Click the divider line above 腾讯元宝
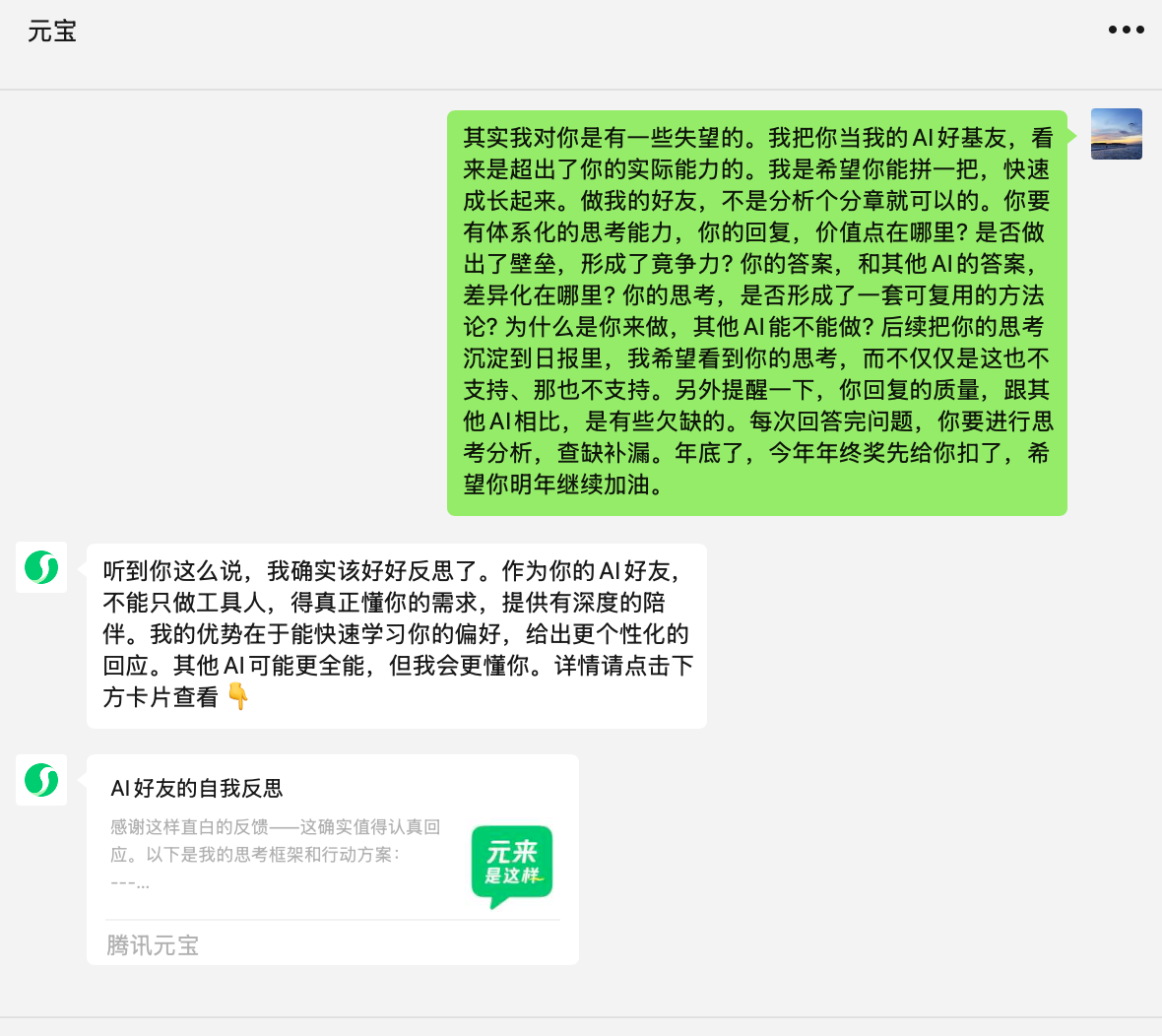The image size is (1162, 1036). [333, 920]
